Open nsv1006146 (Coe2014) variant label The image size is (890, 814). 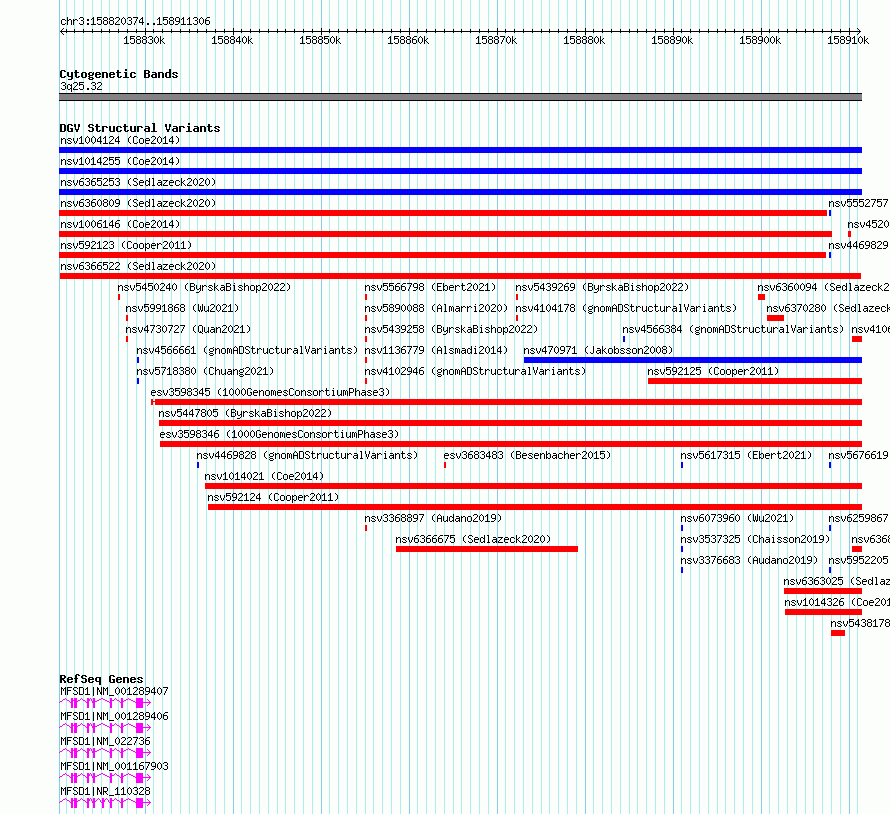click(x=120, y=224)
